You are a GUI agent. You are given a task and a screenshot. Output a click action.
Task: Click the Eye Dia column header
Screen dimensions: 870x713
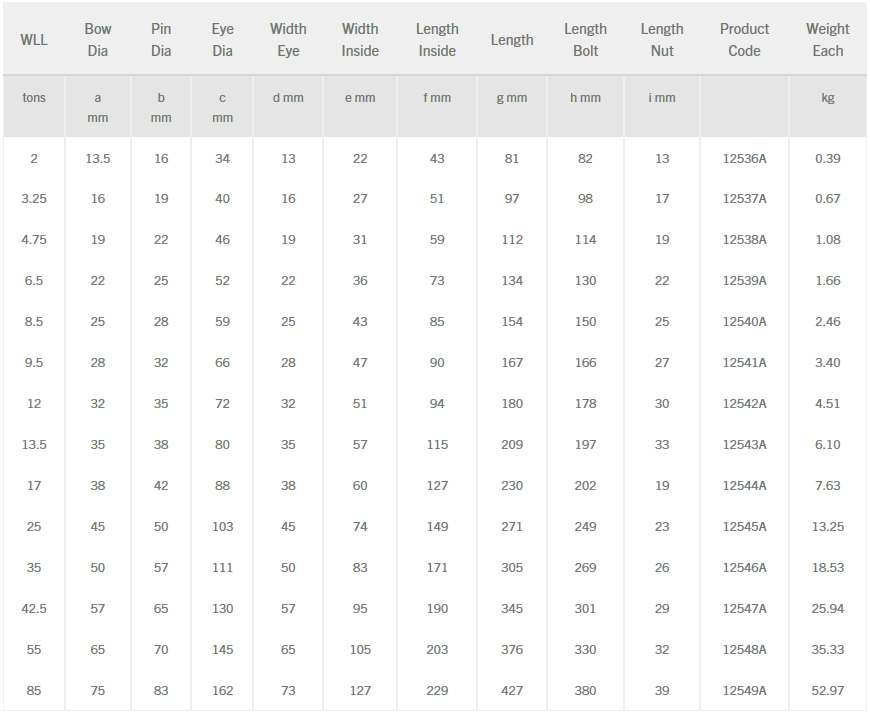click(222, 40)
